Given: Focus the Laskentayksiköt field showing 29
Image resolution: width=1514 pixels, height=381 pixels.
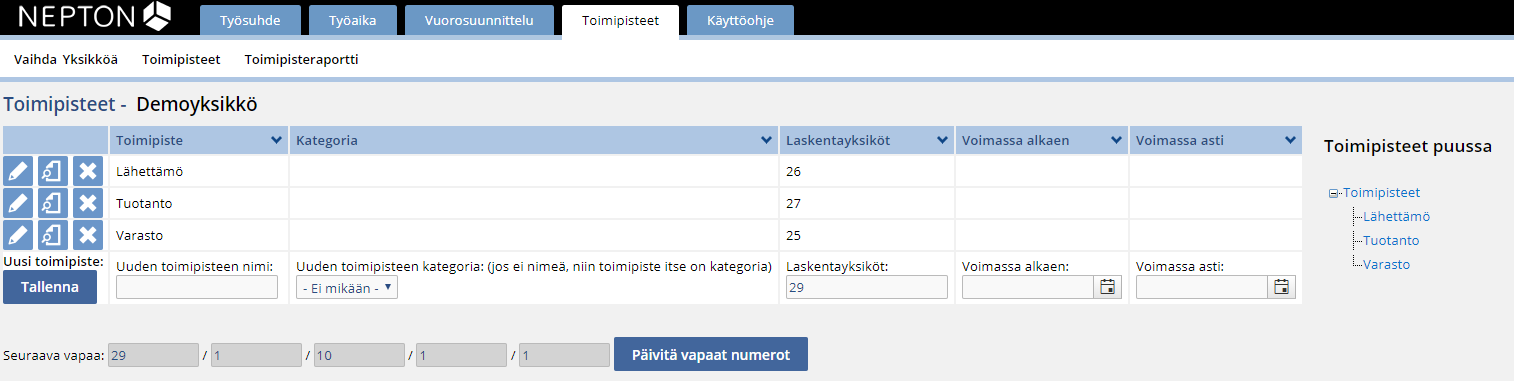Looking at the screenshot, I should 866,287.
